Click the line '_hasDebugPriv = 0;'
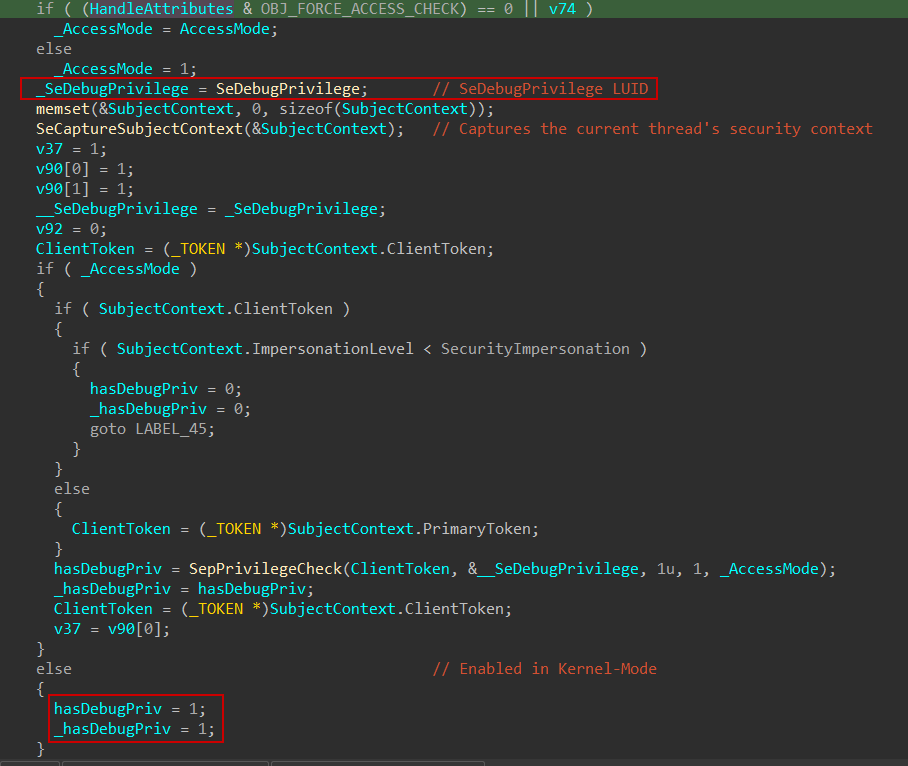The height and width of the screenshot is (766, 908). 170,409
